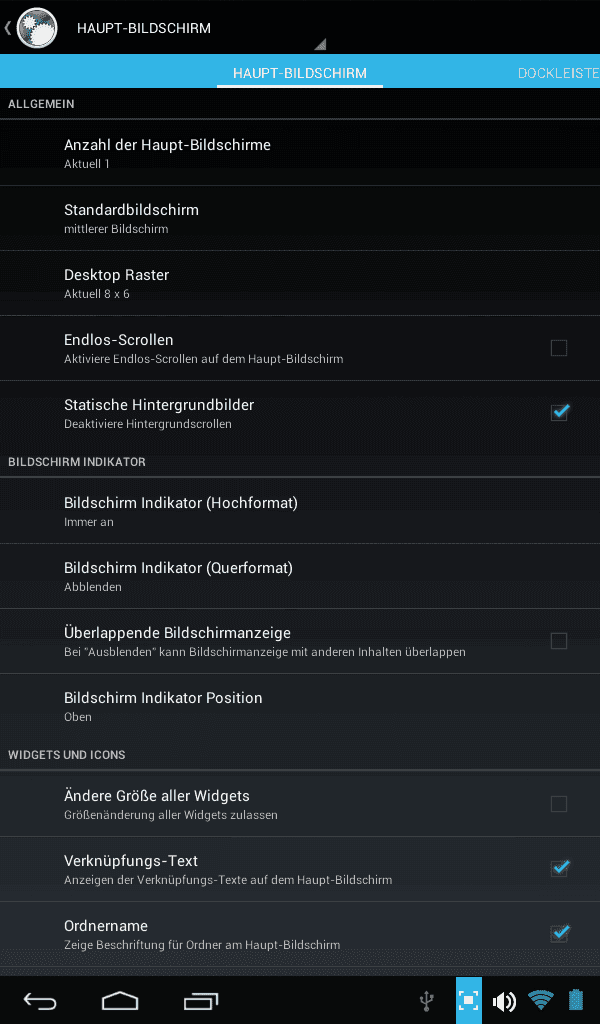Screen dimensions: 600x1024
Task: Uncheck Statische Hintergrundbilder option
Action: tap(560, 413)
